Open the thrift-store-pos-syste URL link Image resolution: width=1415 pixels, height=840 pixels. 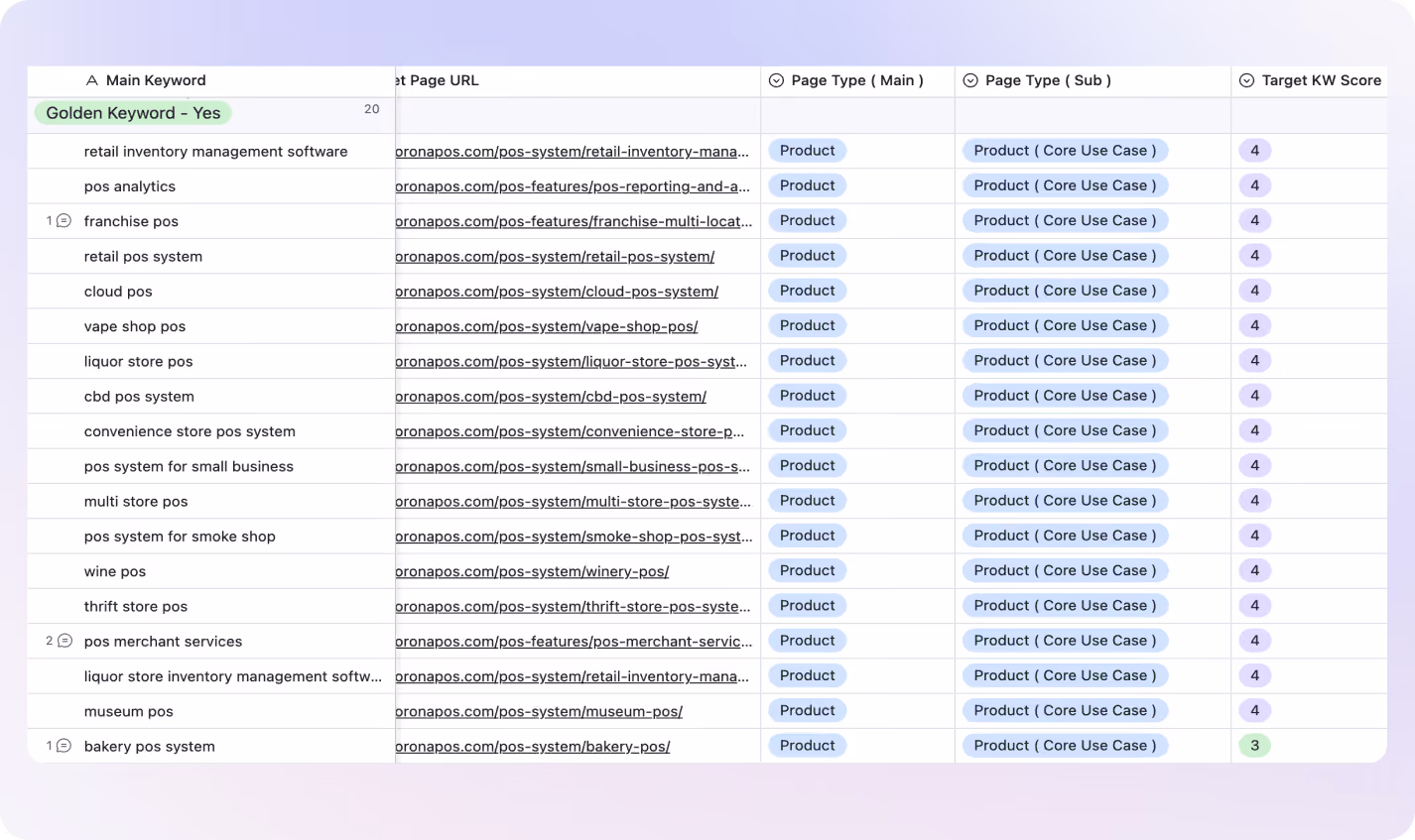point(574,607)
